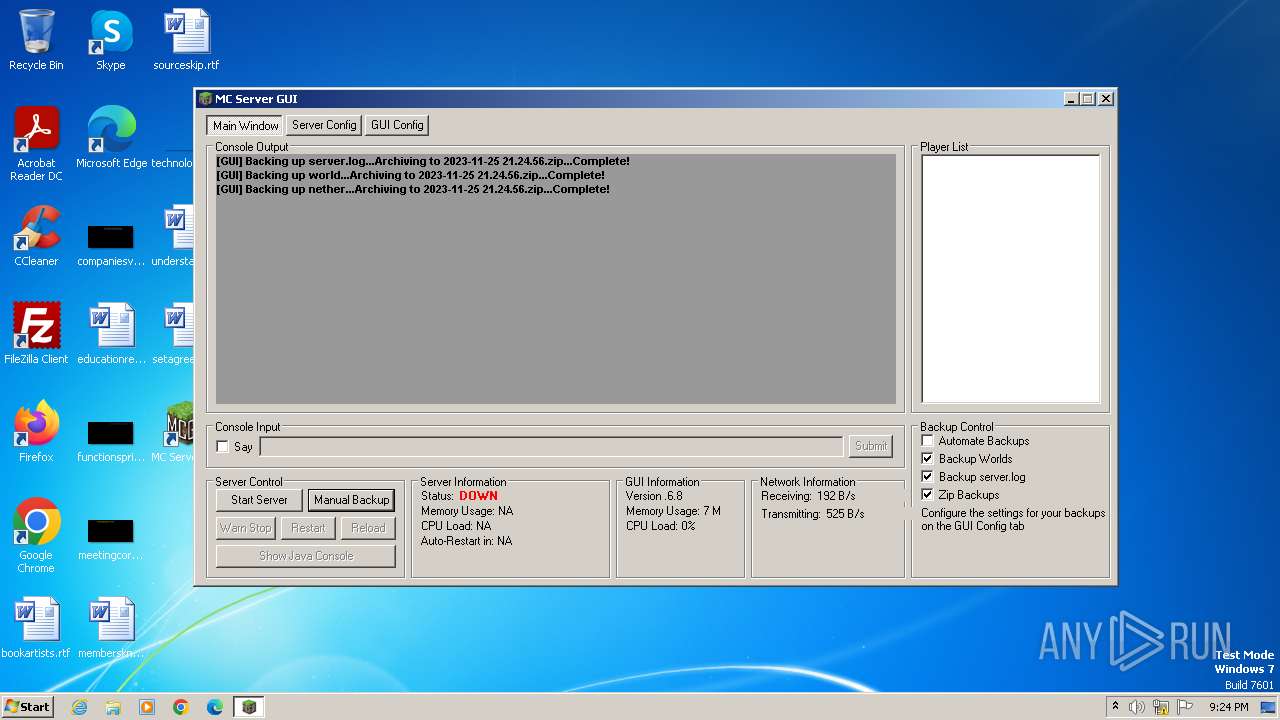Viewport: 1280px width, 720px height.
Task: Click the Start Server button
Action: 259,500
